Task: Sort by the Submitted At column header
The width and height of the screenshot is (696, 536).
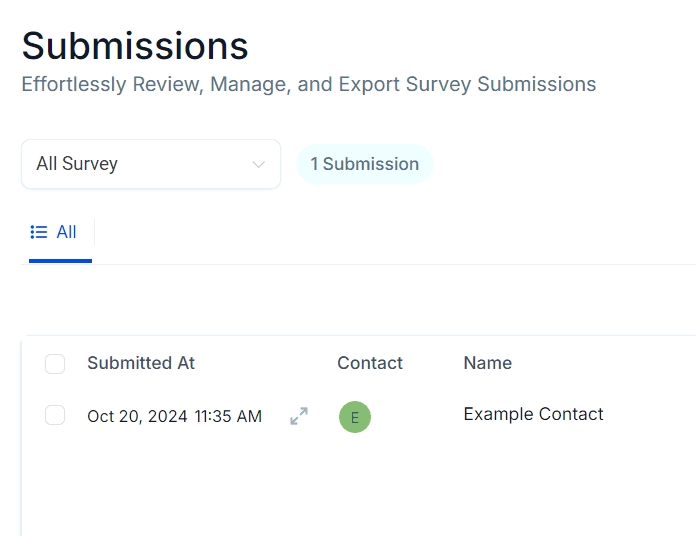Action: [x=141, y=363]
